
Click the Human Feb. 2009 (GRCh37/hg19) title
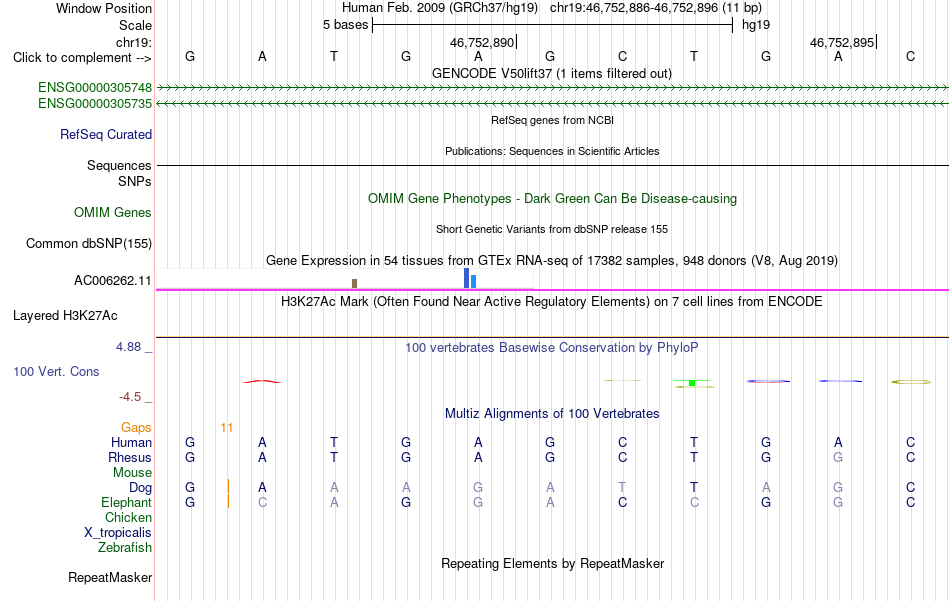pos(440,8)
